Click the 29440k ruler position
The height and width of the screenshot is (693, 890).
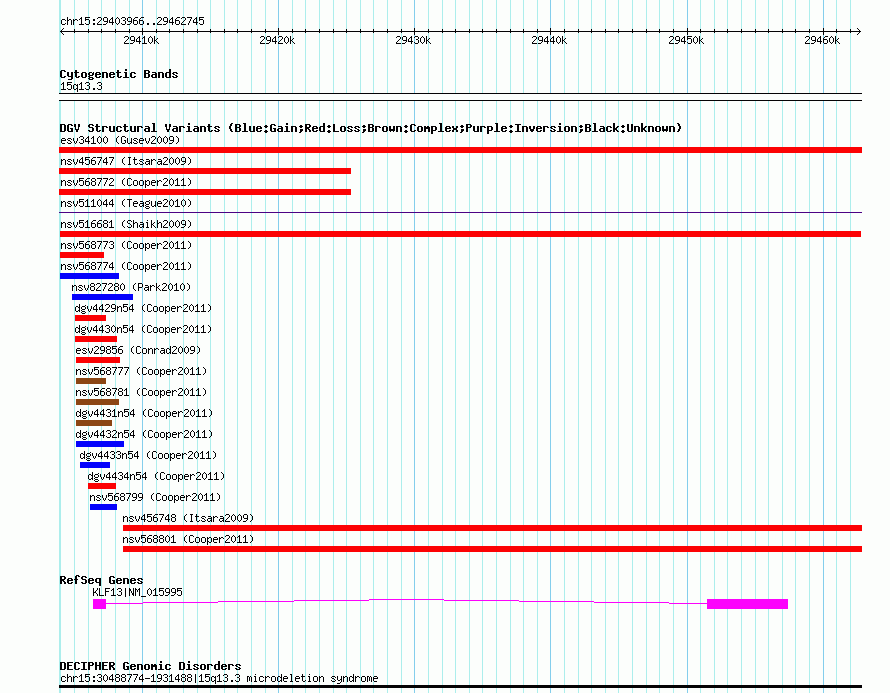click(549, 40)
